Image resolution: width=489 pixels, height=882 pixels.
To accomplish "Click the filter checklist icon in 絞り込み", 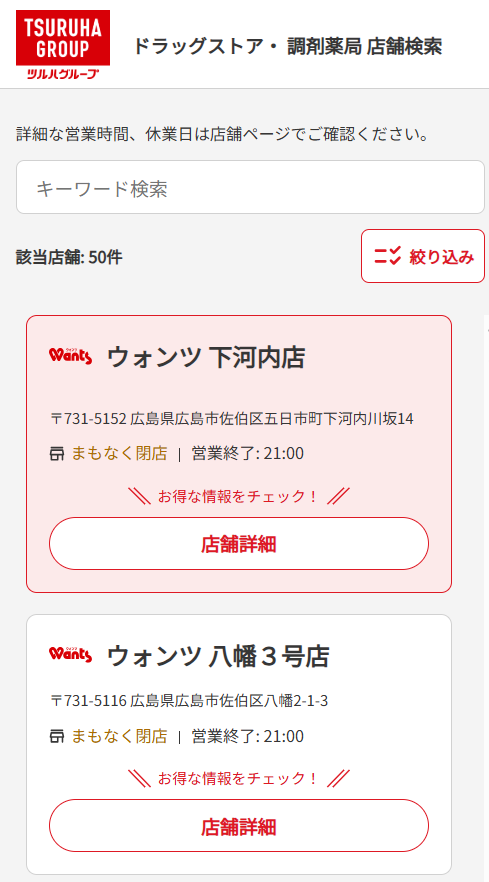I will pyautogui.click(x=387, y=256).
